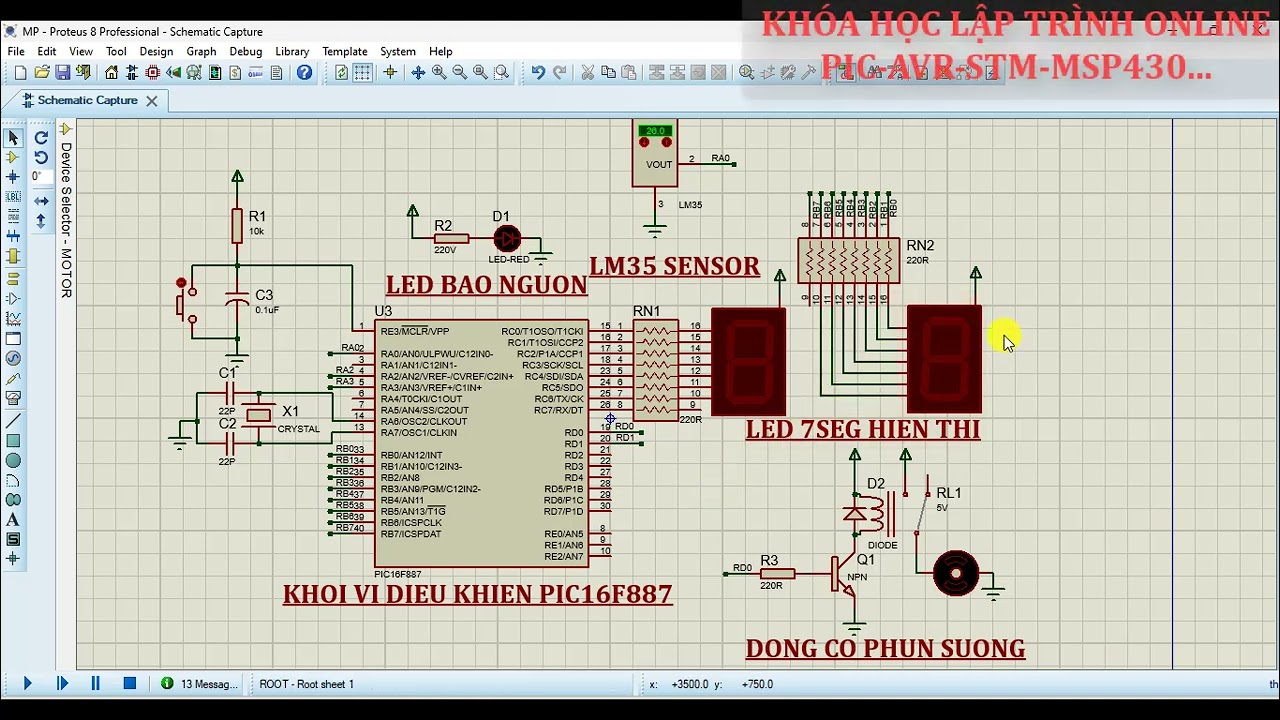The image size is (1280, 720).
Task: Select the Selection Mode arrow tool
Action: pyautogui.click(x=13, y=138)
